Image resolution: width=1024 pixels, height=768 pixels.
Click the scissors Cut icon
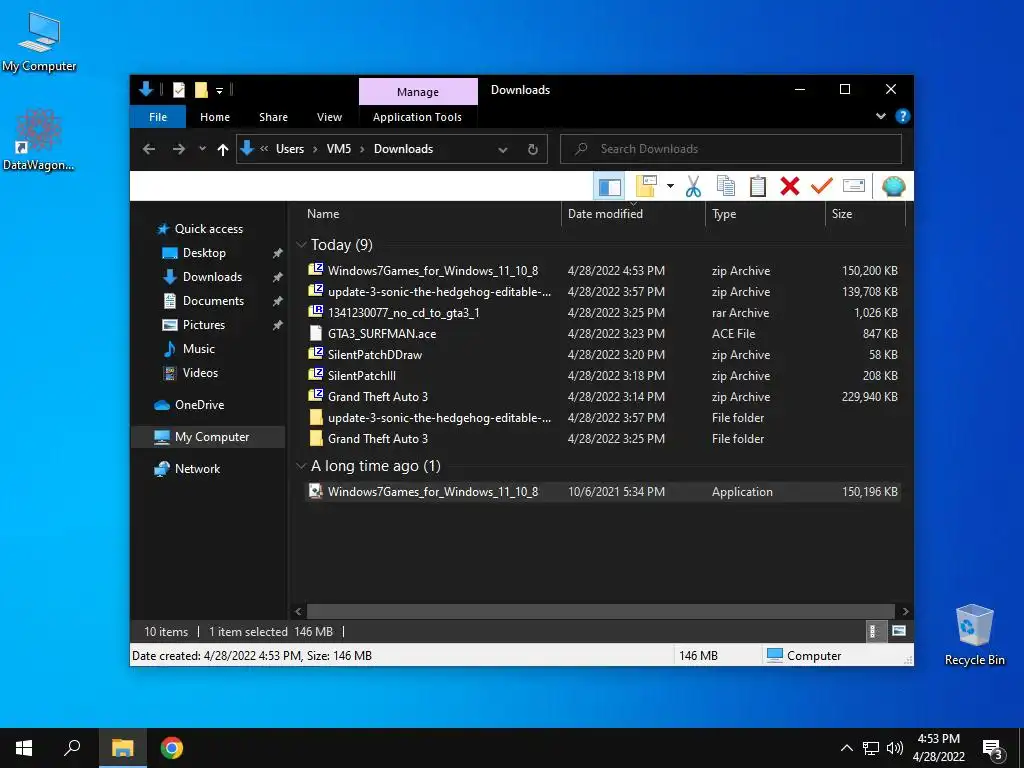693,187
